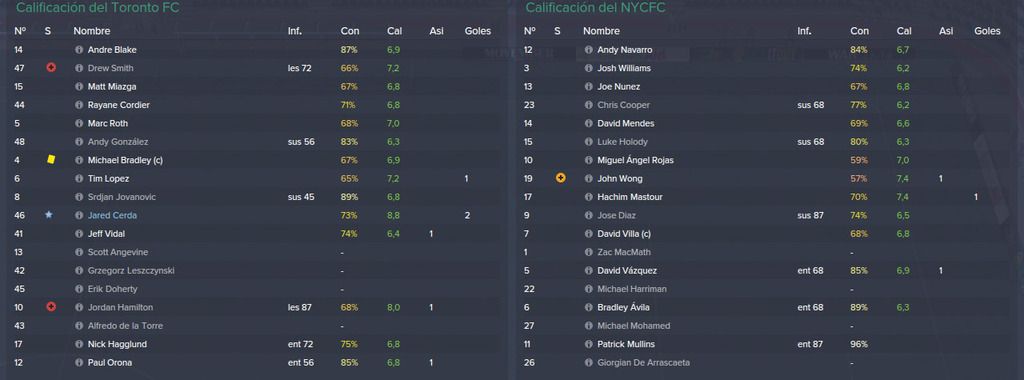Click info icon next to David Villa
Image resolution: width=1024 pixels, height=380 pixels.
[588, 234]
